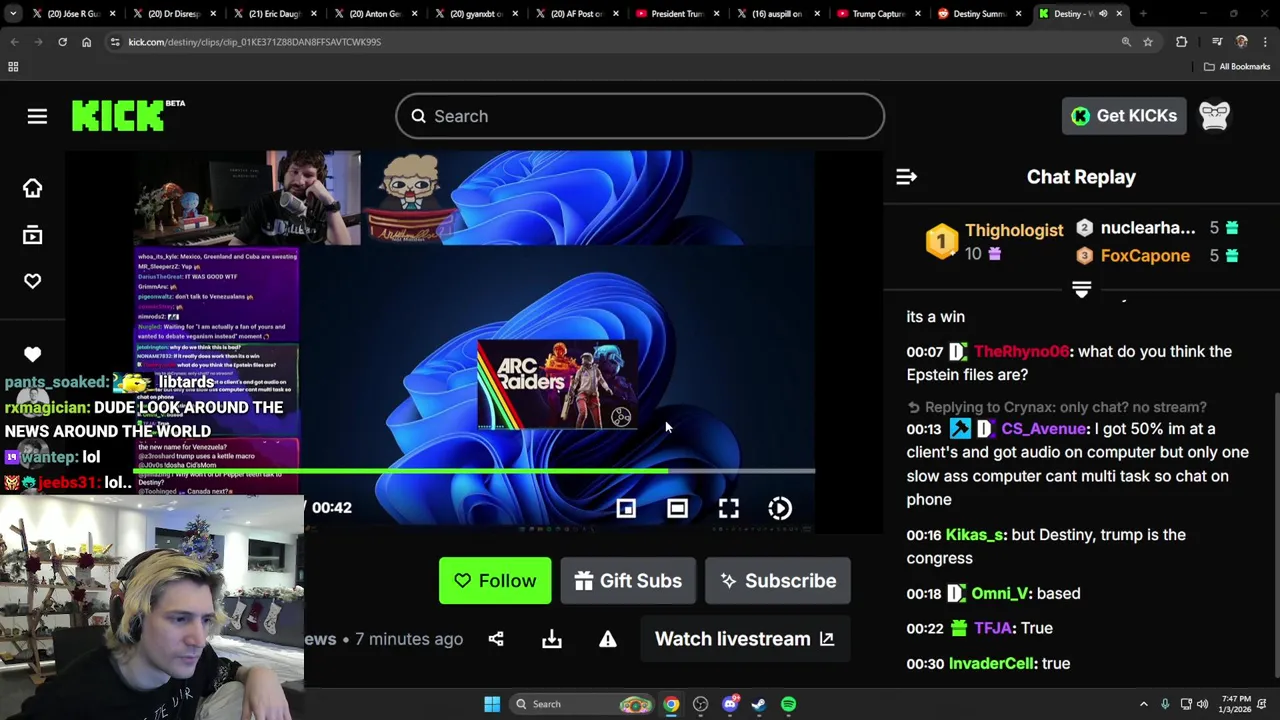Show hidden system tray icons
The image size is (1280, 720).
[1143, 704]
